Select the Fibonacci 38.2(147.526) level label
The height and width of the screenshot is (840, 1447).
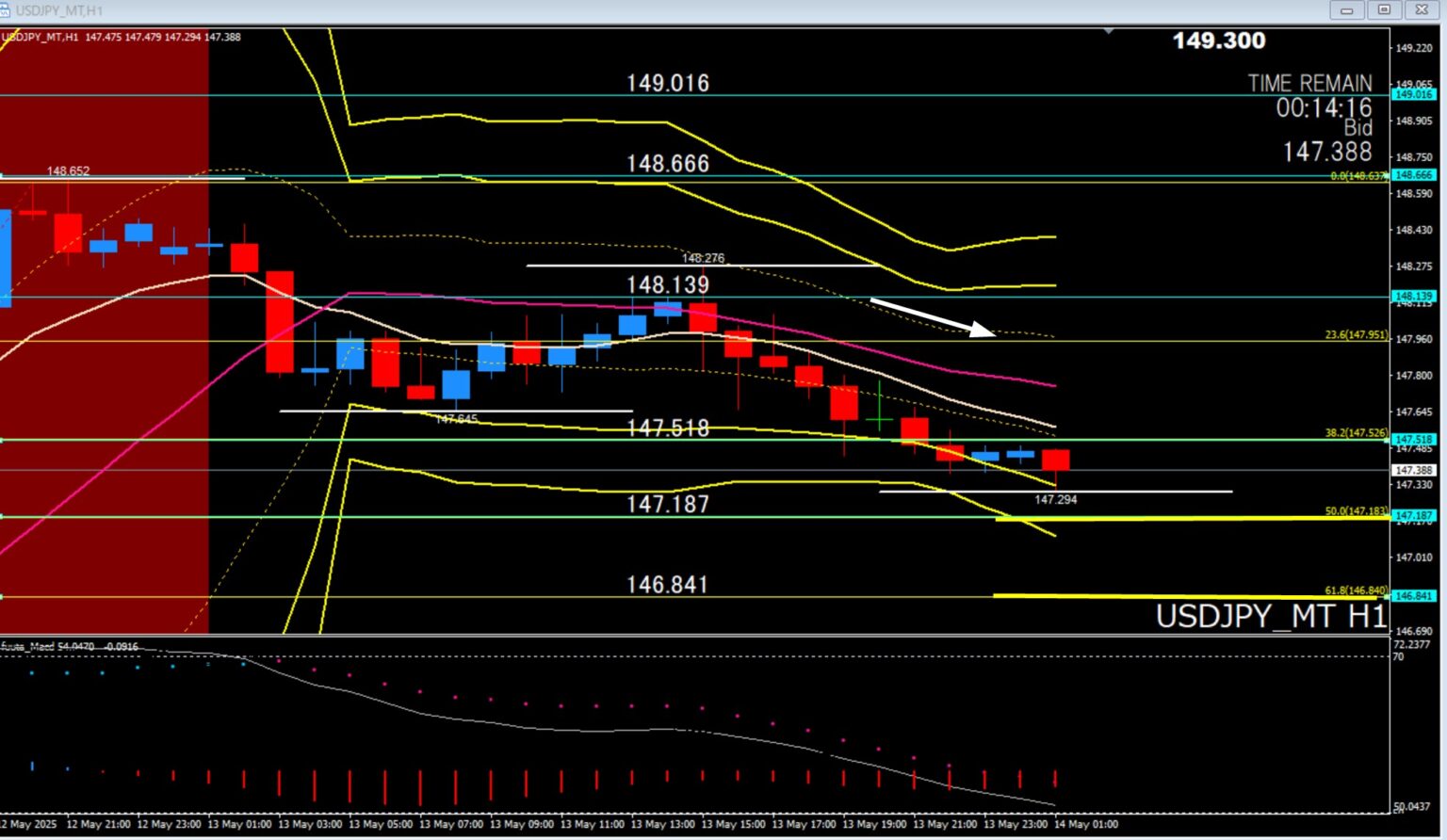[x=1356, y=433]
